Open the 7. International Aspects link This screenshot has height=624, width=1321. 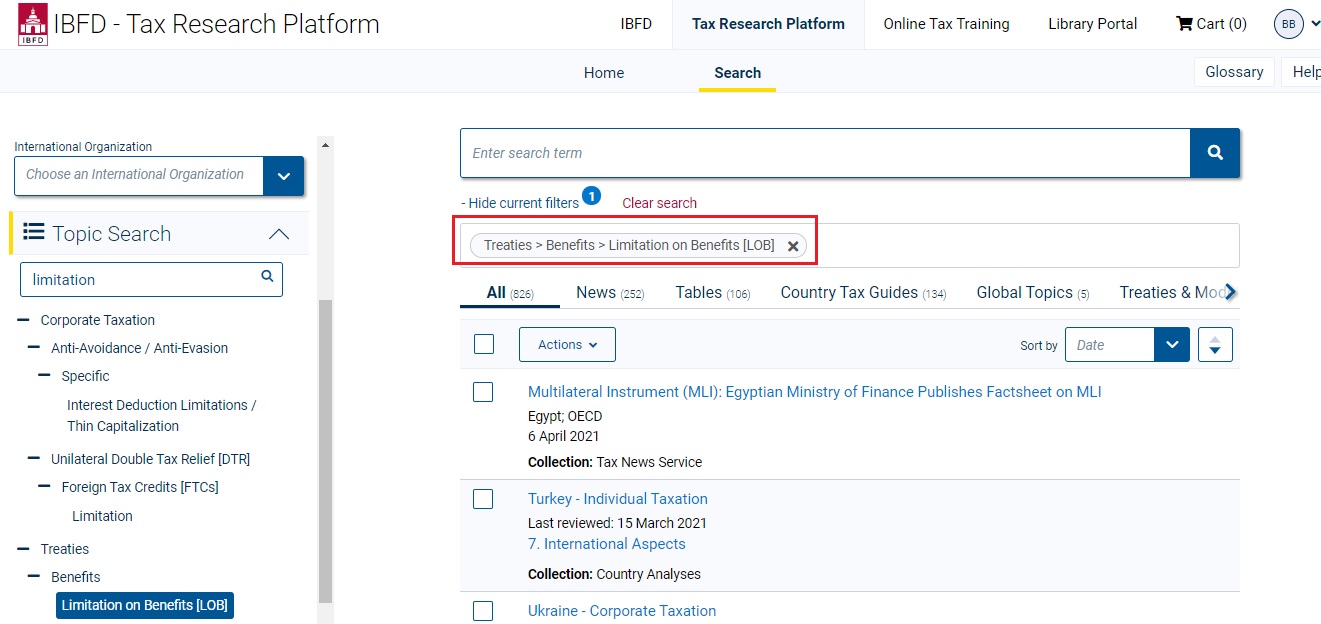pos(607,544)
